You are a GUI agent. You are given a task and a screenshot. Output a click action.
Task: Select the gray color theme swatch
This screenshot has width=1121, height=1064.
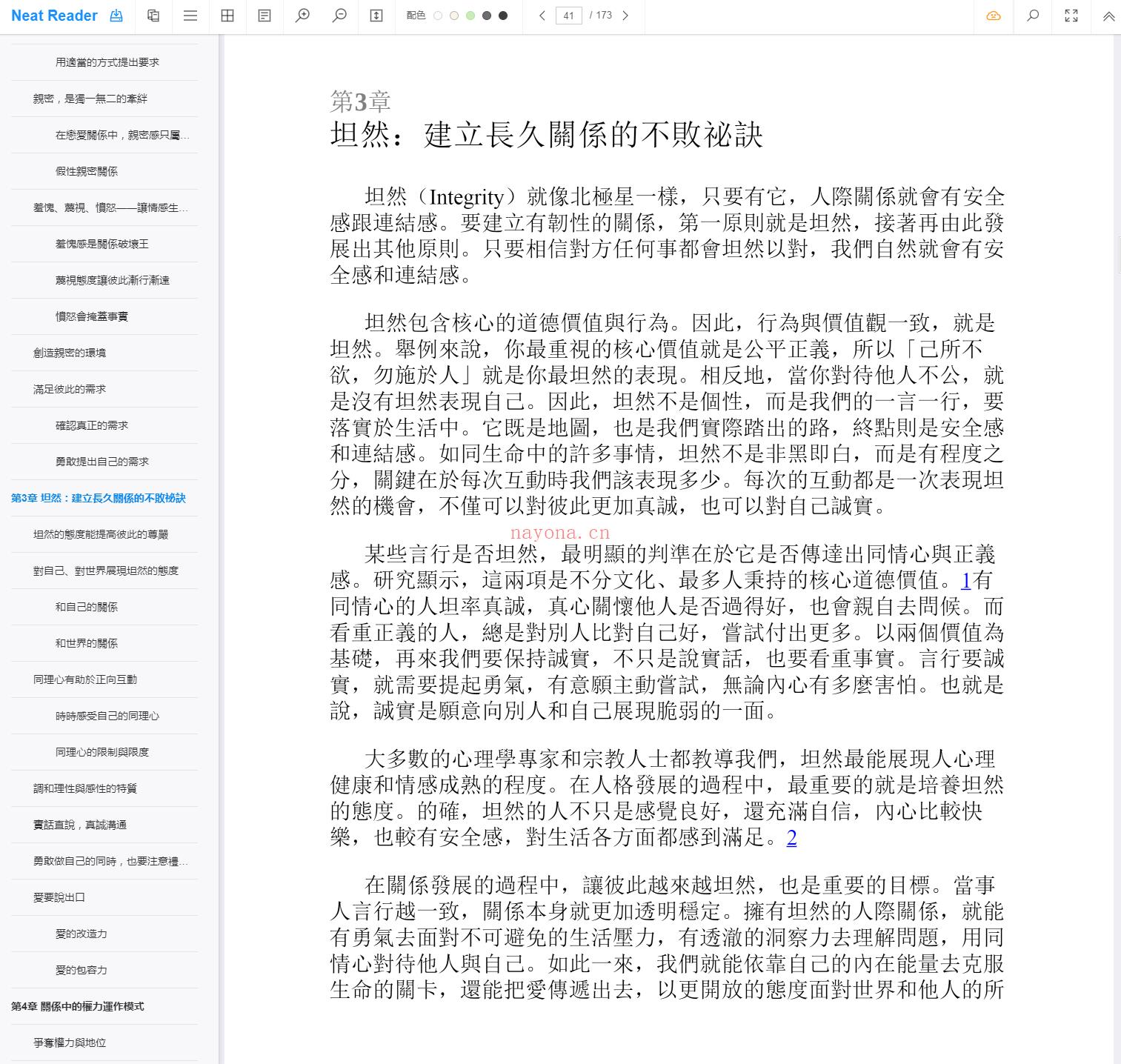(487, 16)
